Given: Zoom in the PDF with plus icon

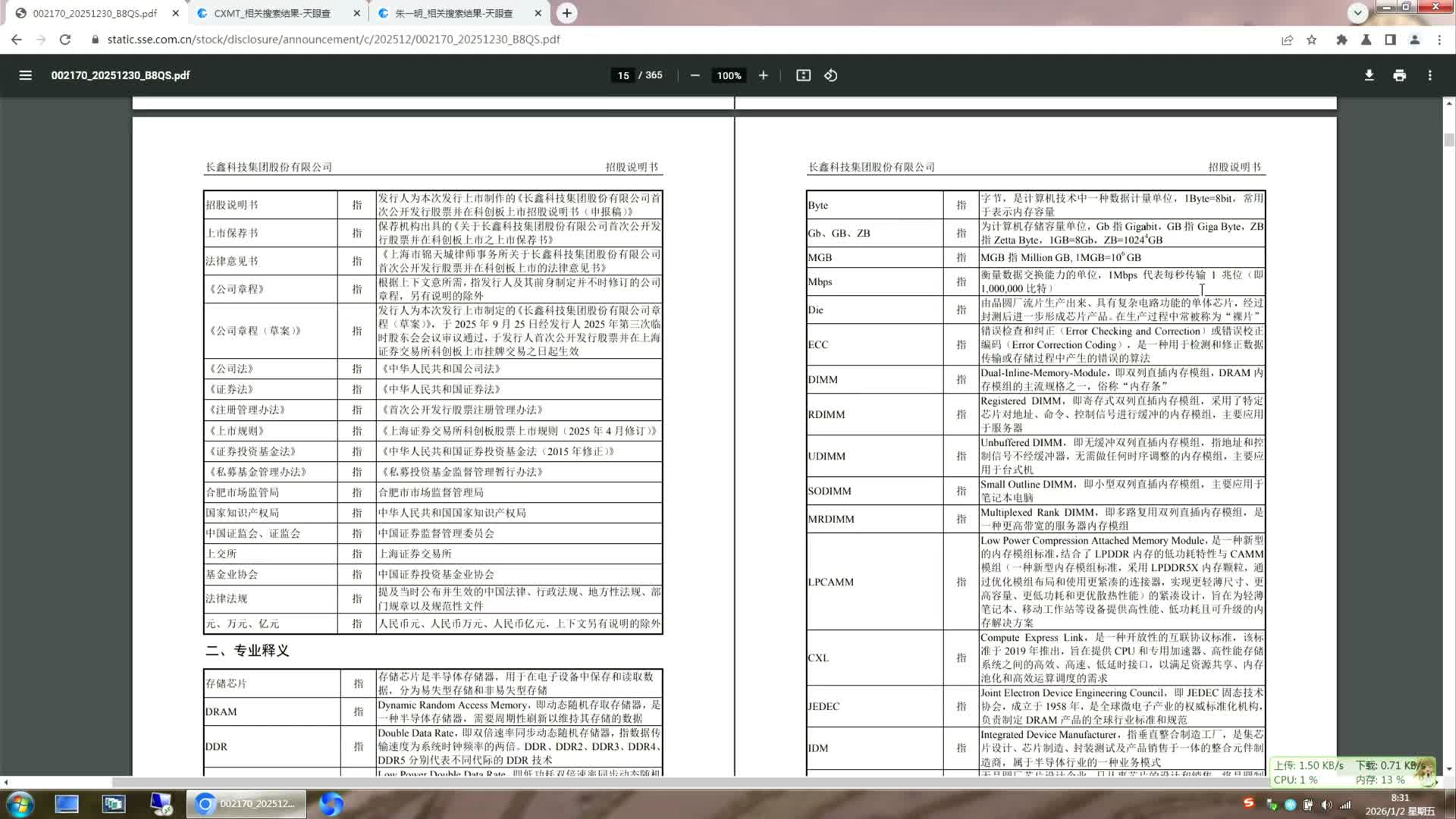Looking at the screenshot, I should [763, 75].
